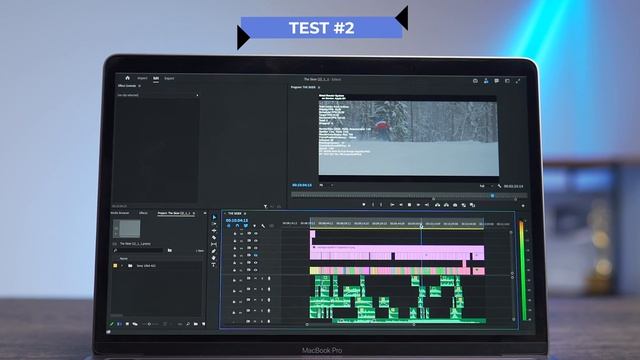Screen dimensions: 640x360
Task: Switch project panel to Icon View
Action: (x=127, y=324)
